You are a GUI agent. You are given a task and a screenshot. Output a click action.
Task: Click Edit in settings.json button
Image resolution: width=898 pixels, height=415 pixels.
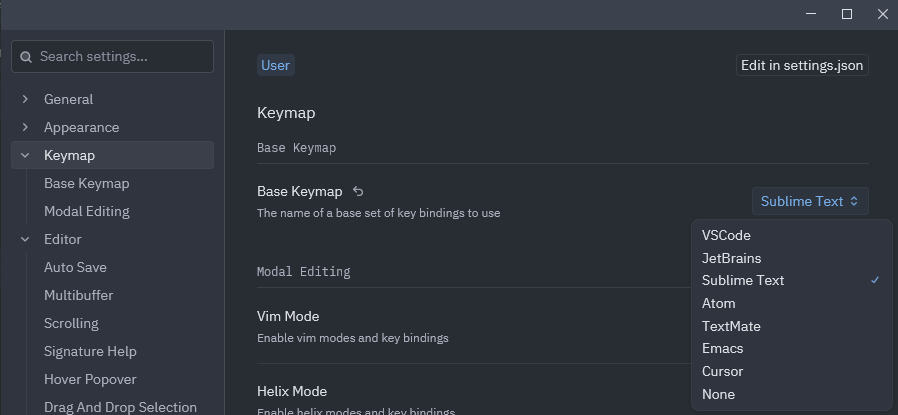pos(801,65)
